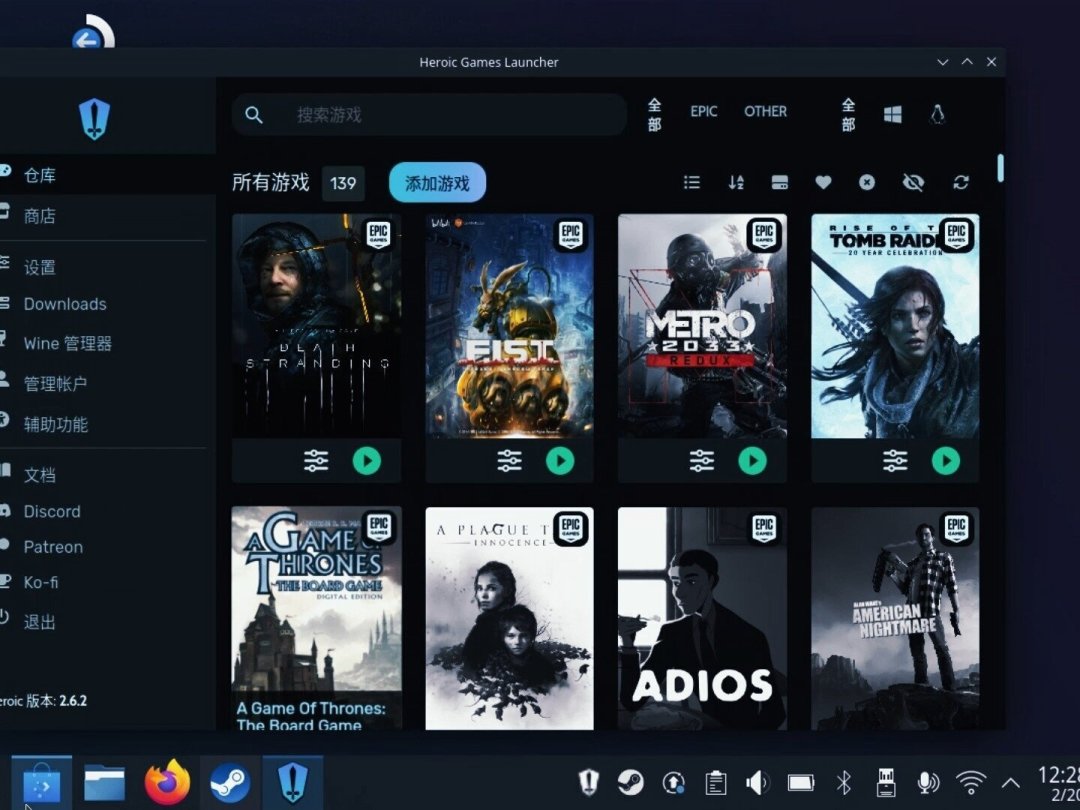Toggle alphabetical sort order
This screenshot has width=1080, height=810.
(x=736, y=182)
